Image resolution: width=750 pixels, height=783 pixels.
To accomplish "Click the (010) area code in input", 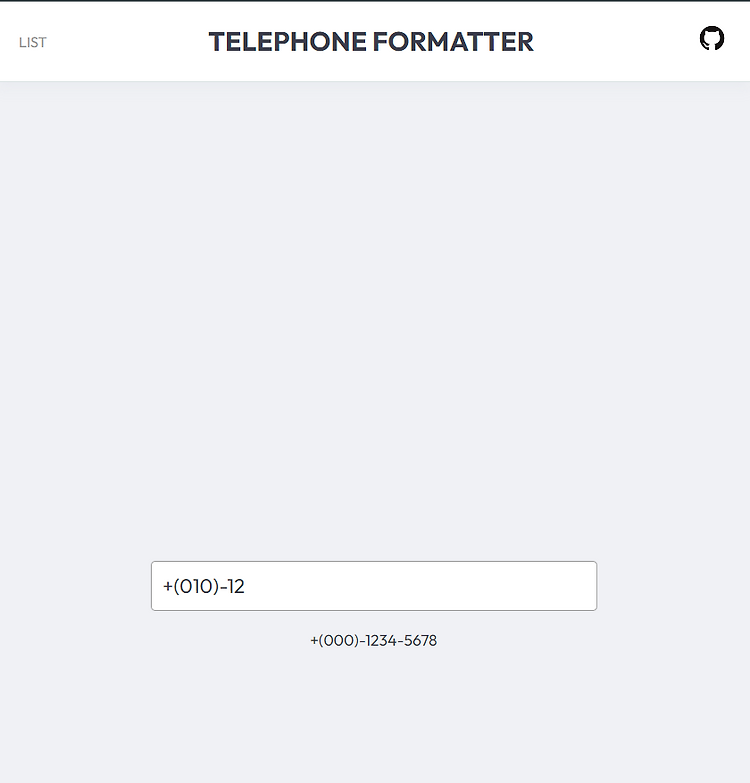I will [x=196, y=586].
